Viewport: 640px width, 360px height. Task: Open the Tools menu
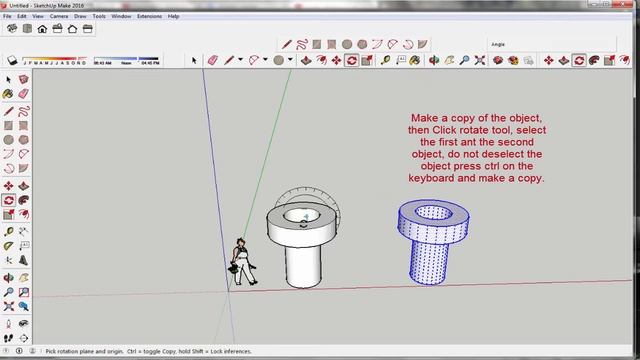click(x=99, y=16)
